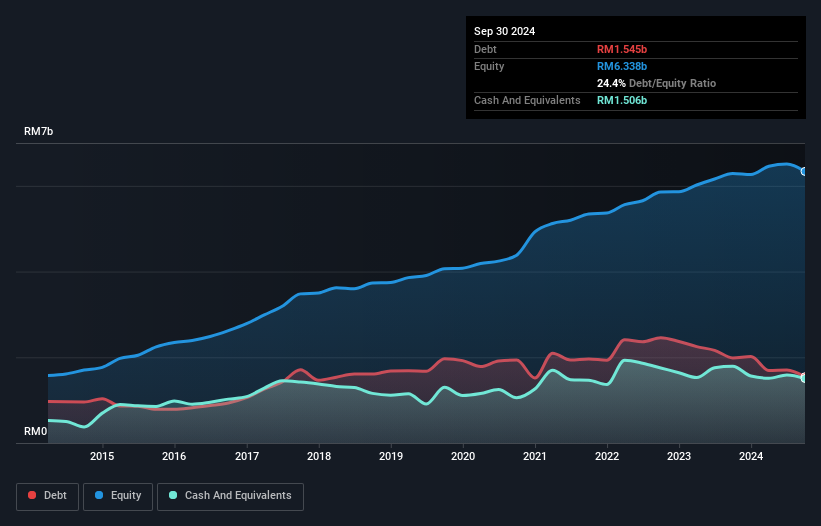
Task: Click the RM0 y-axis label
Action: (x=36, y=431)
